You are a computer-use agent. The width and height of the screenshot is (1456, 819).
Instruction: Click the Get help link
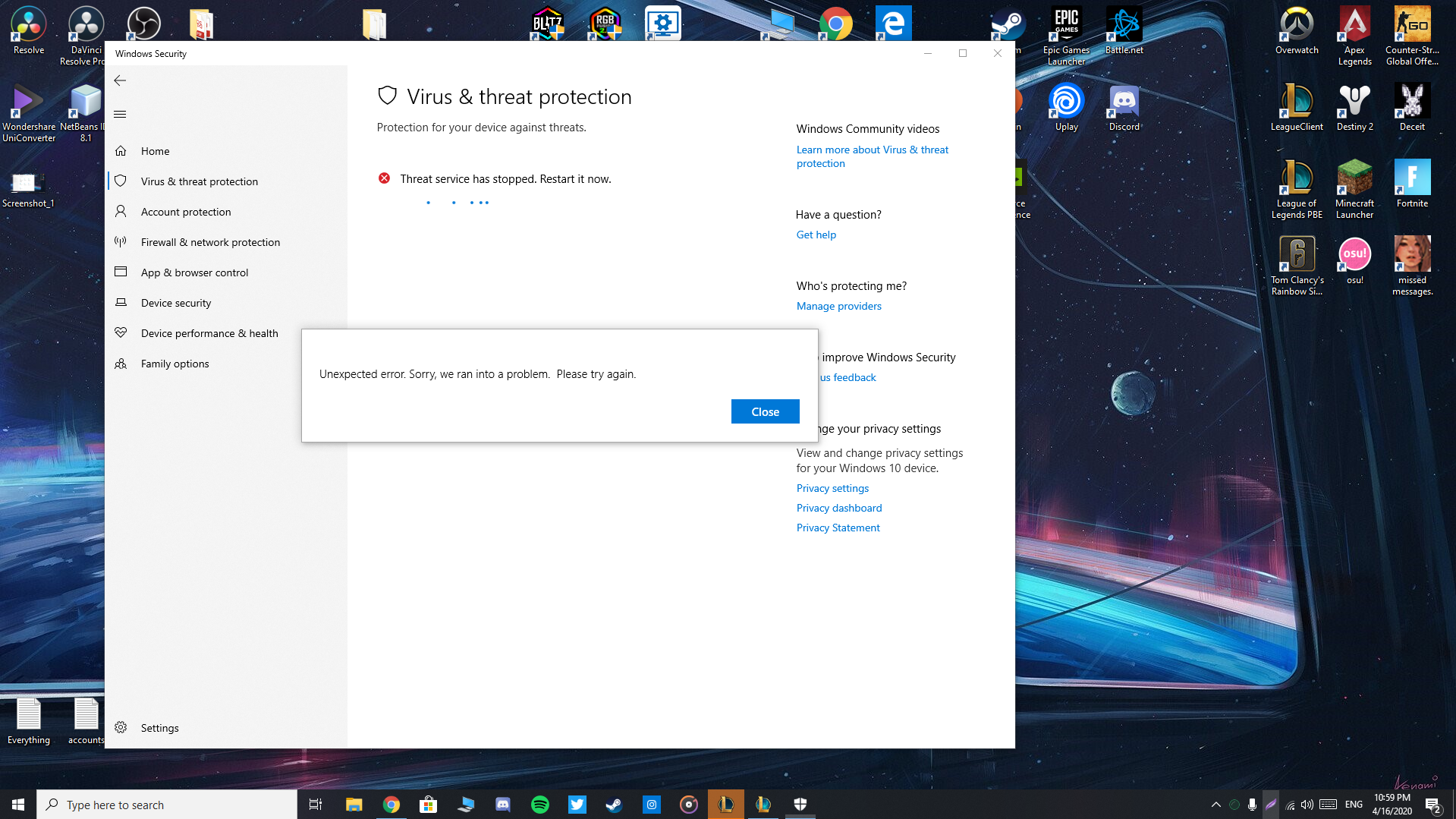(816, 235)
